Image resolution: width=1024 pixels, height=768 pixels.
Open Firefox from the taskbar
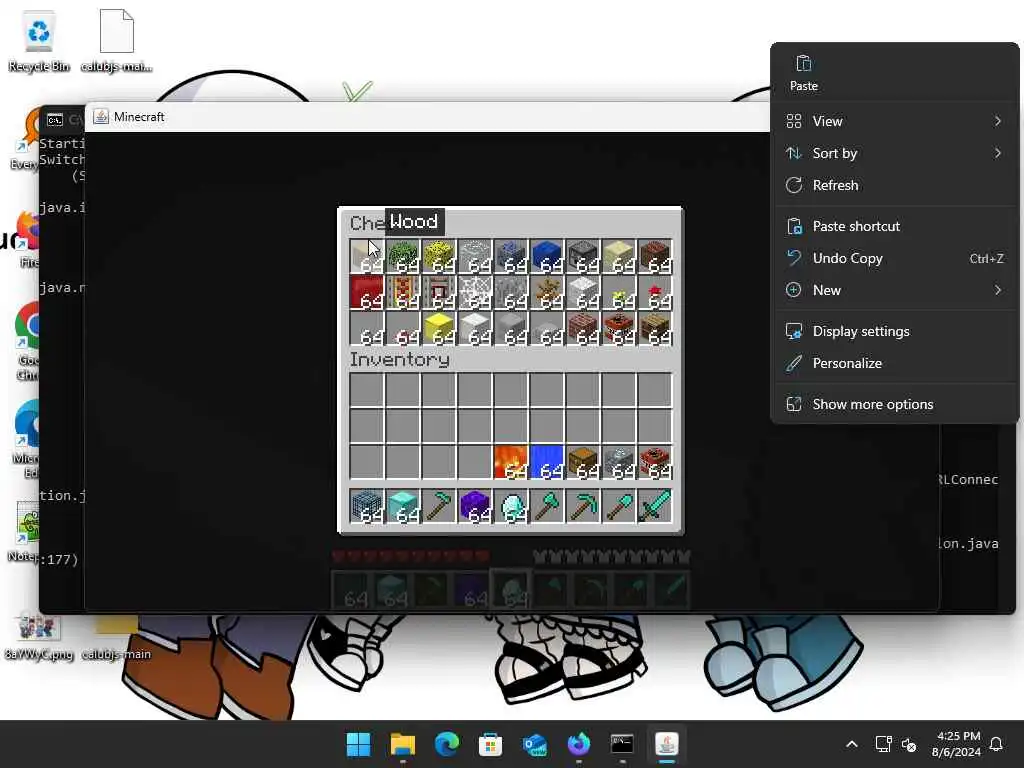tap(579, 744)
